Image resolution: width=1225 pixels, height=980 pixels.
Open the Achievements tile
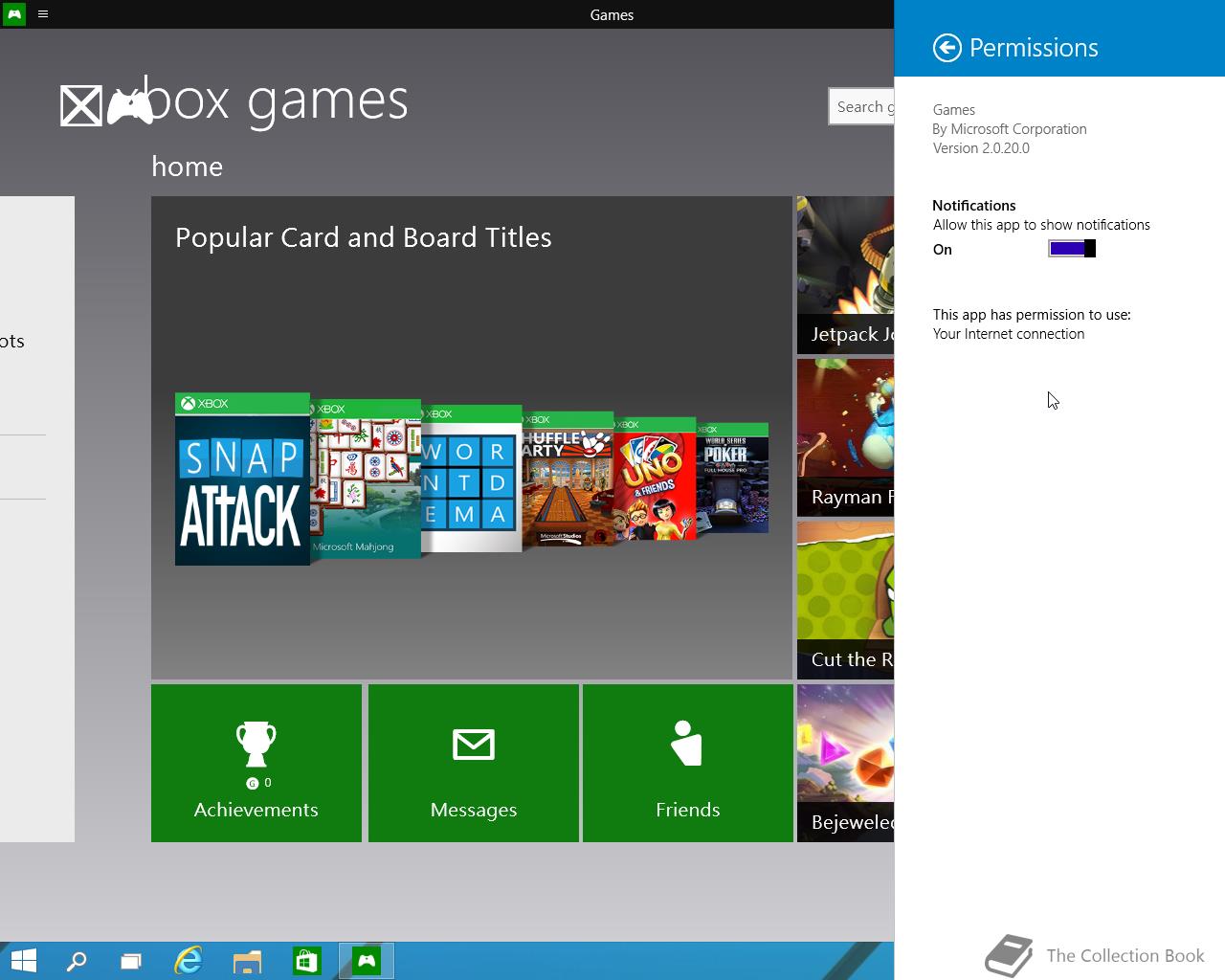[256, 763]
